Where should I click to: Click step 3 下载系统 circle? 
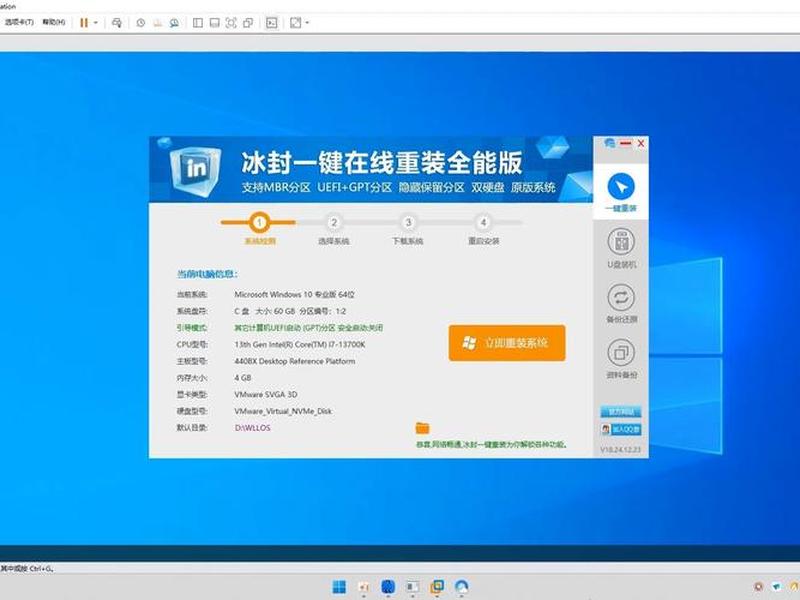tap(408, 222)
